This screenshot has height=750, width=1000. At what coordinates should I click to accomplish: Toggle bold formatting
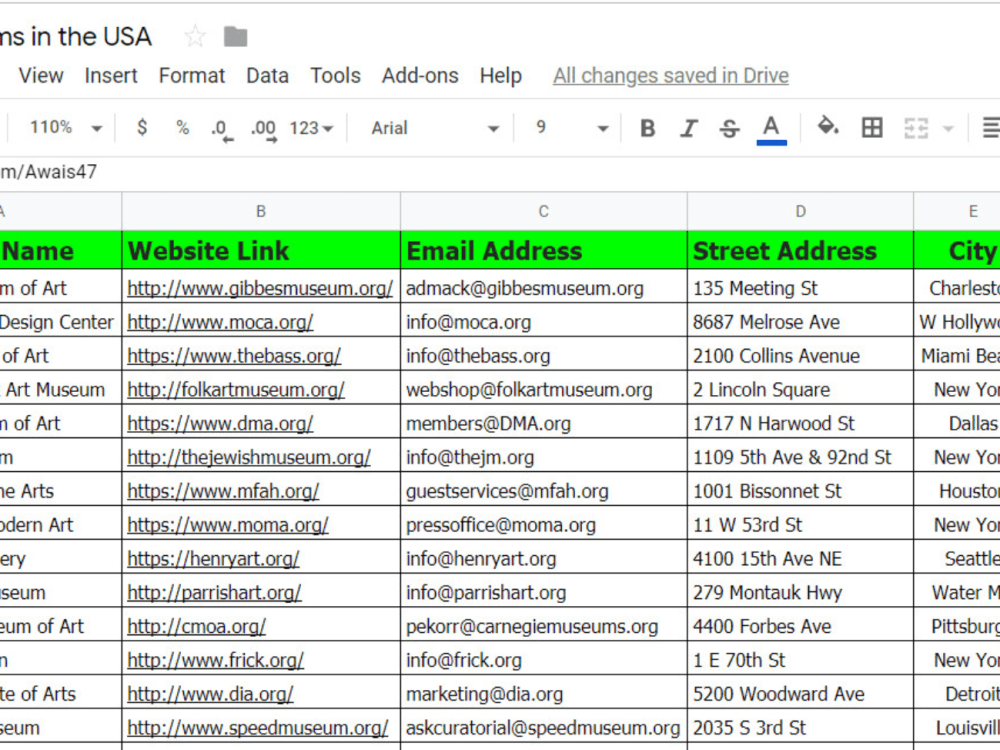click(x=647, y=128)
